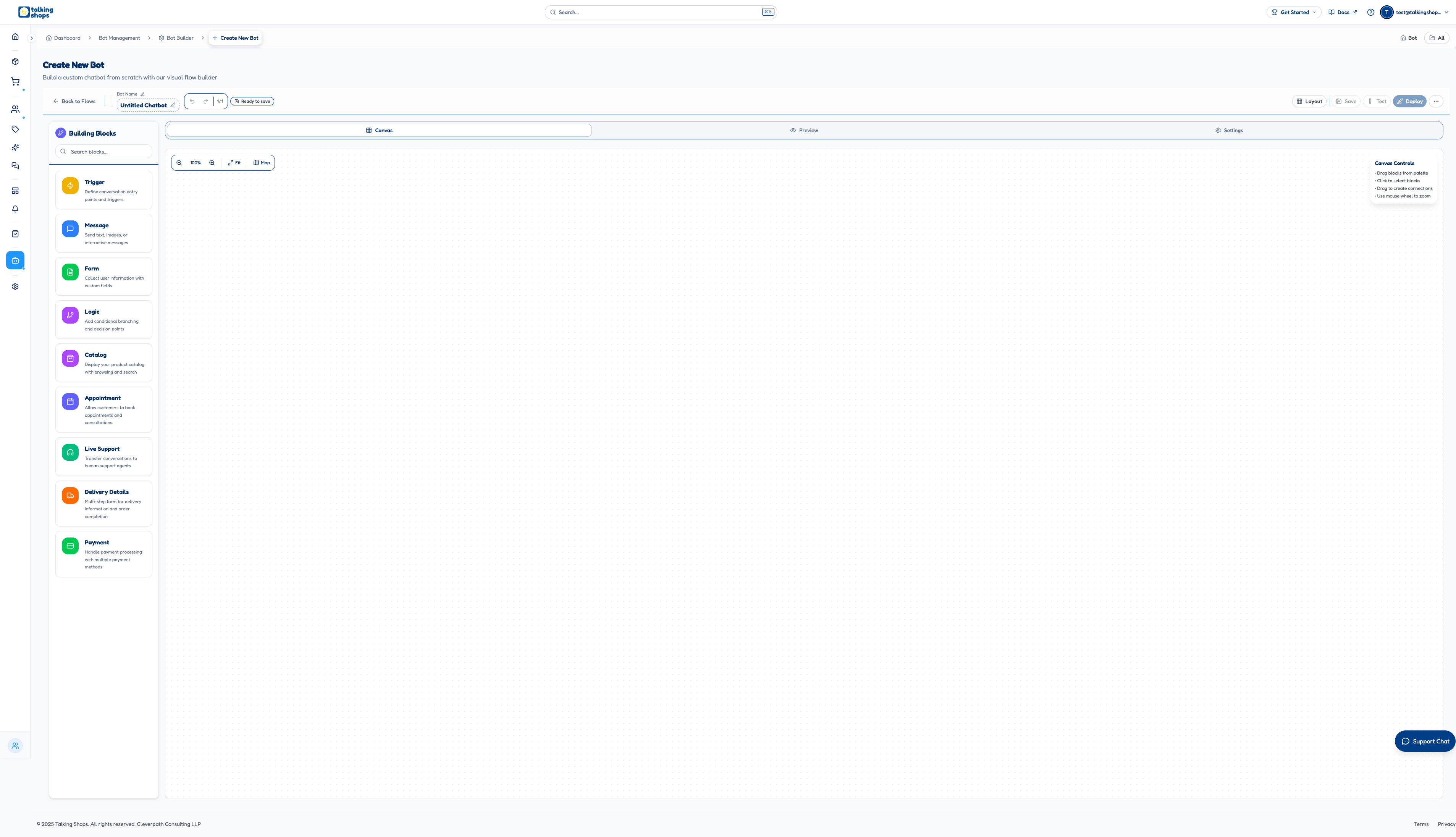Click the redo arrow in the toolbar

pyautogui.click(x=205, y=101)
